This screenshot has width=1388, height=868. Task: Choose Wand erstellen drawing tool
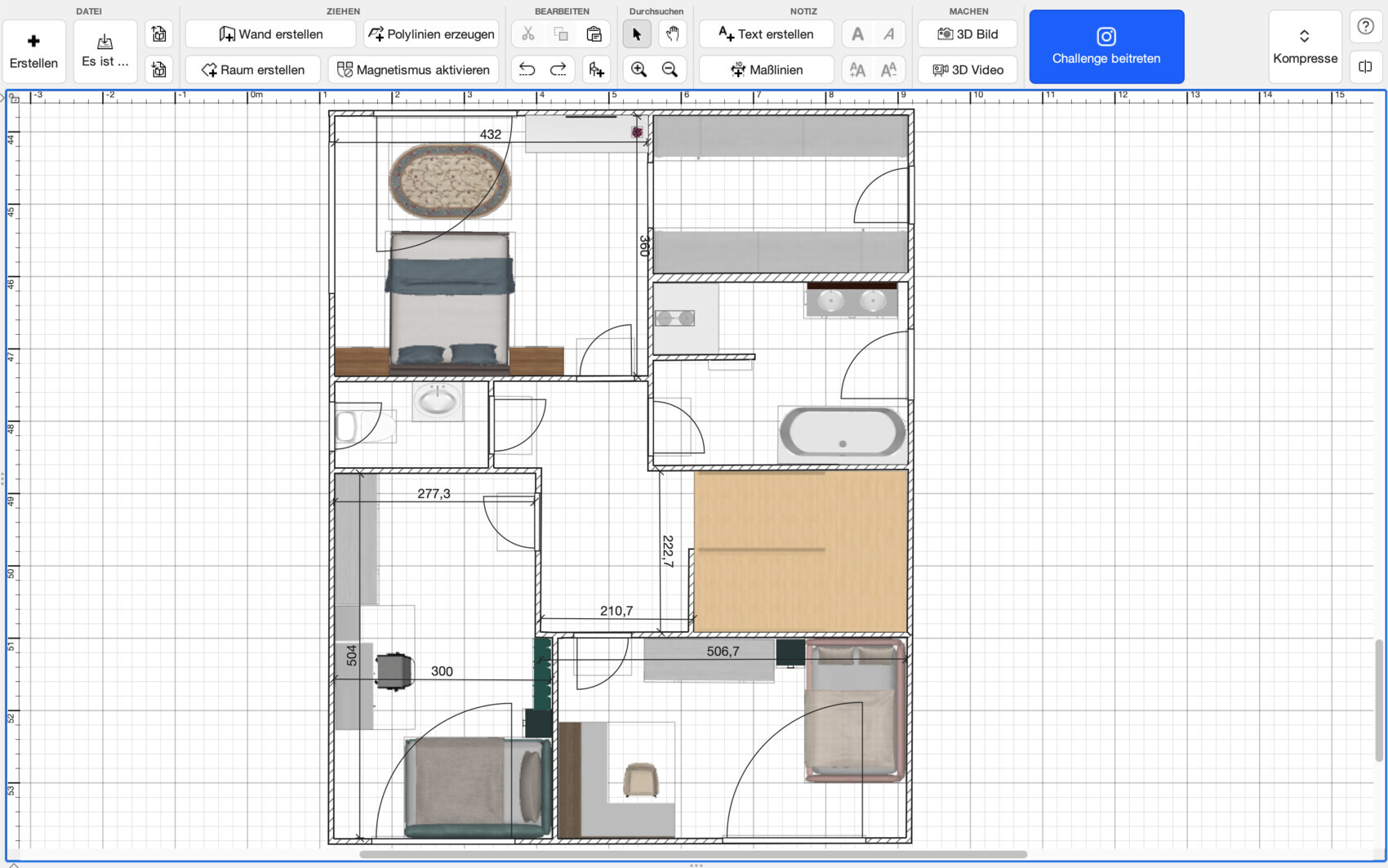271,34
